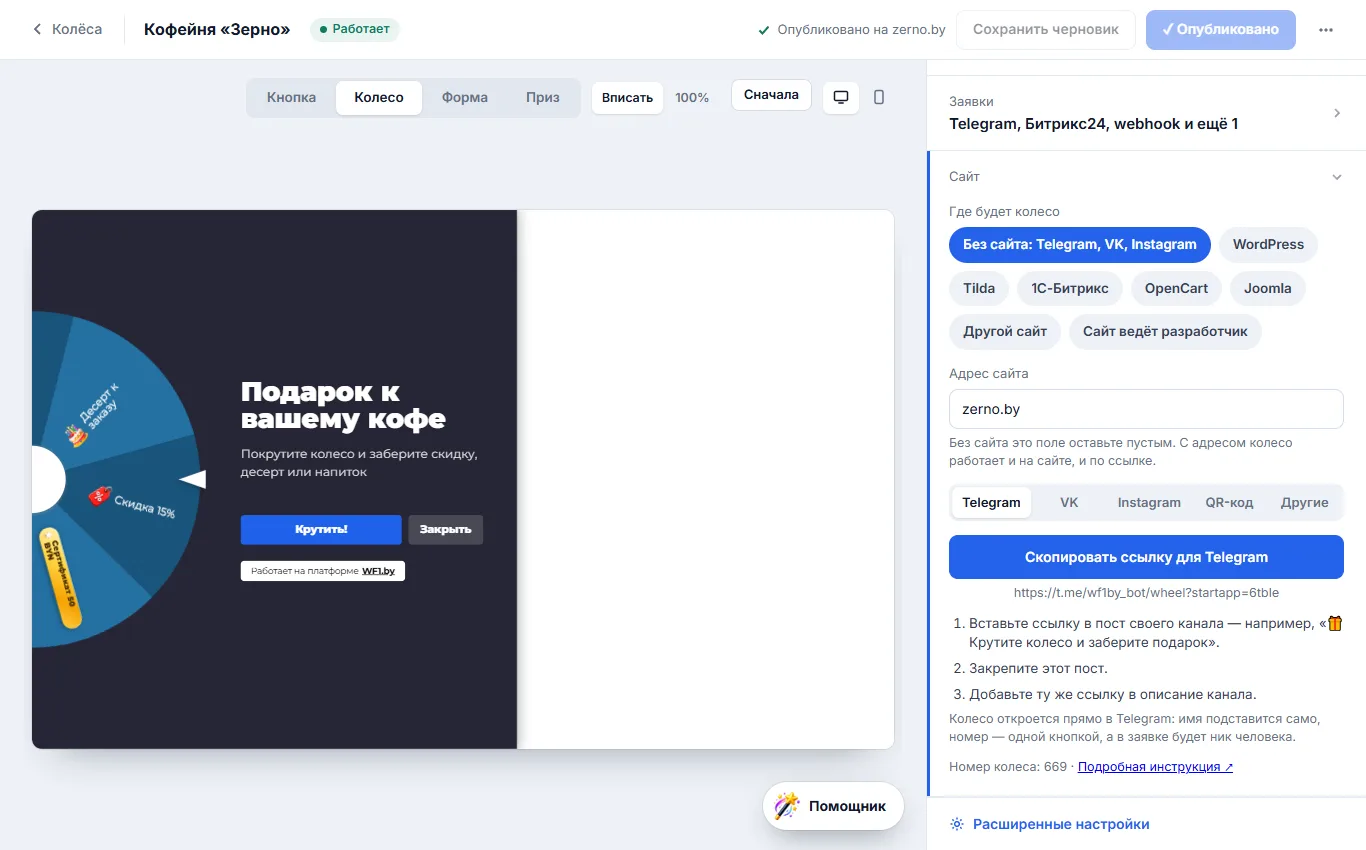1366x850 pixels.
Task: Select the Колесо preview tab
Action: (x=379, y=98)
